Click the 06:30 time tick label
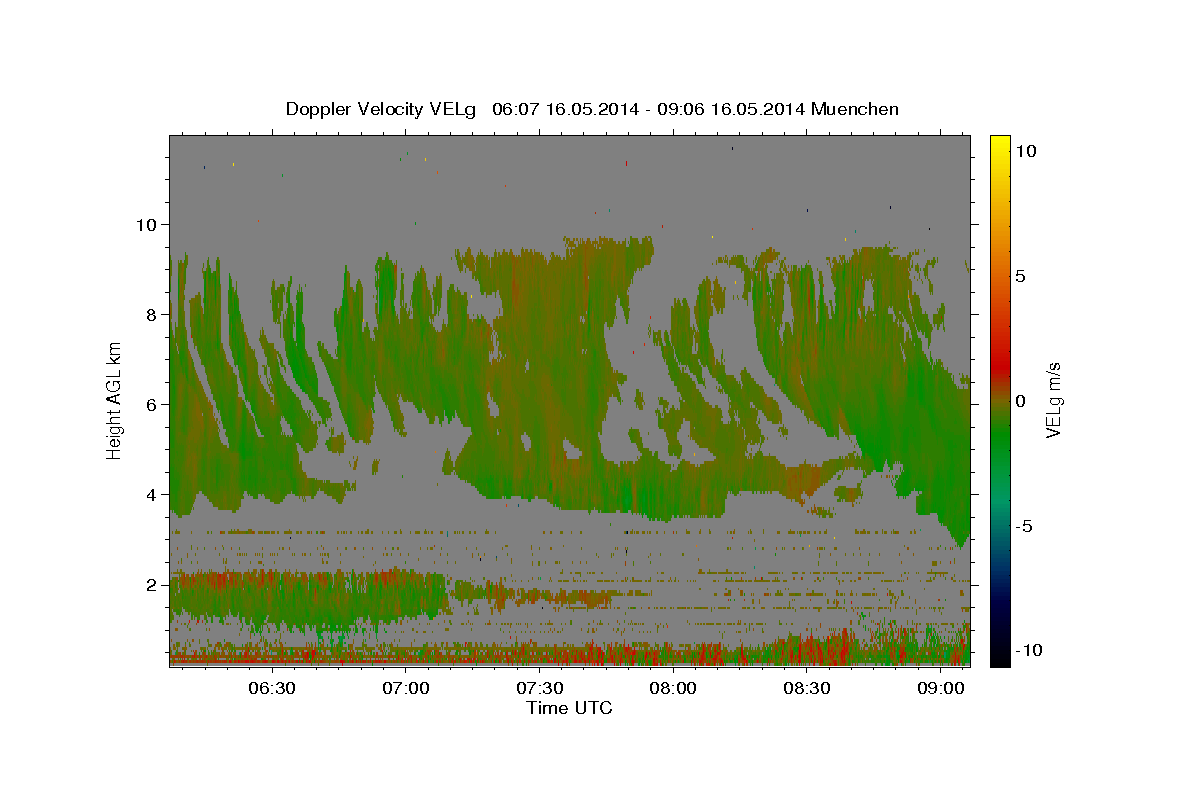Viewport: 1200px width, 800px height. tap(271, 688)
